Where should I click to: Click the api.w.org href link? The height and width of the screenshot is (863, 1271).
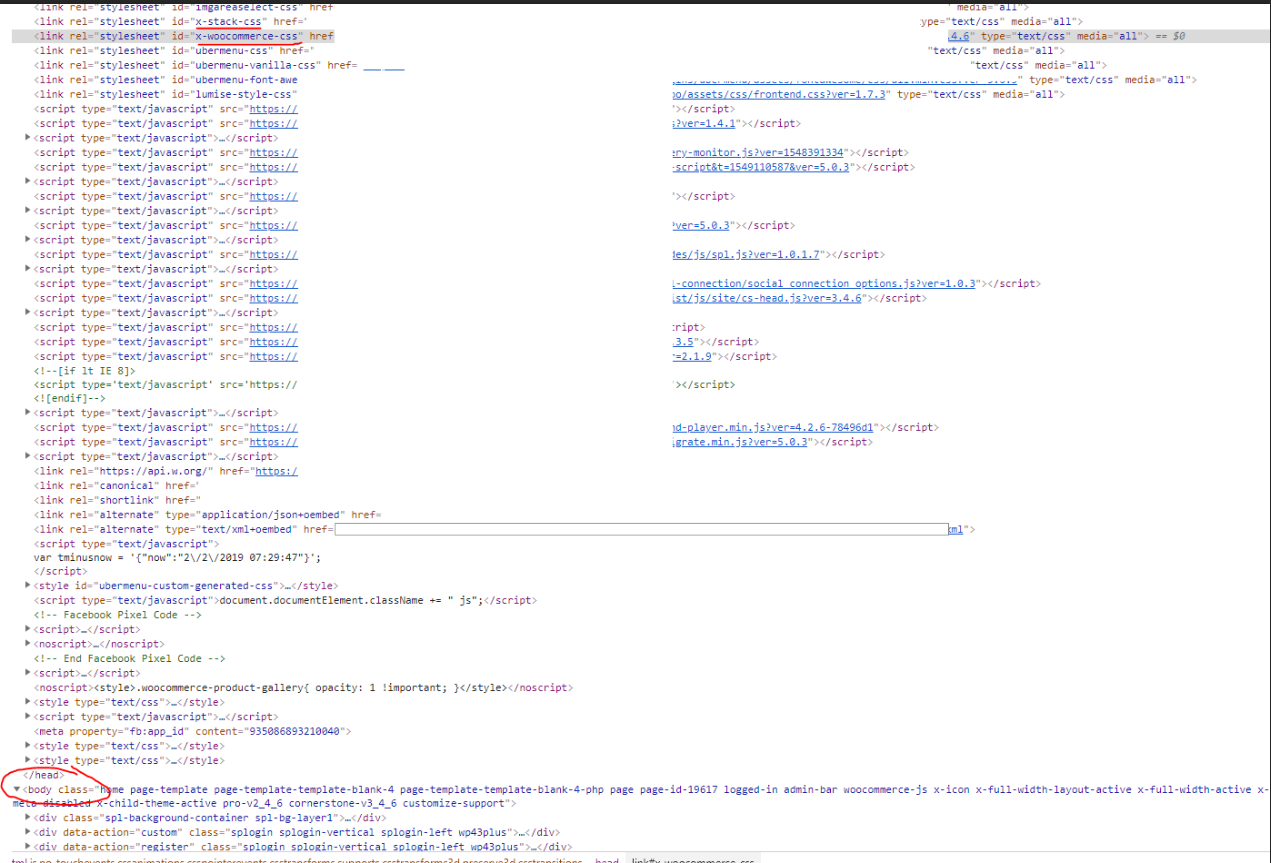[276, 471]
